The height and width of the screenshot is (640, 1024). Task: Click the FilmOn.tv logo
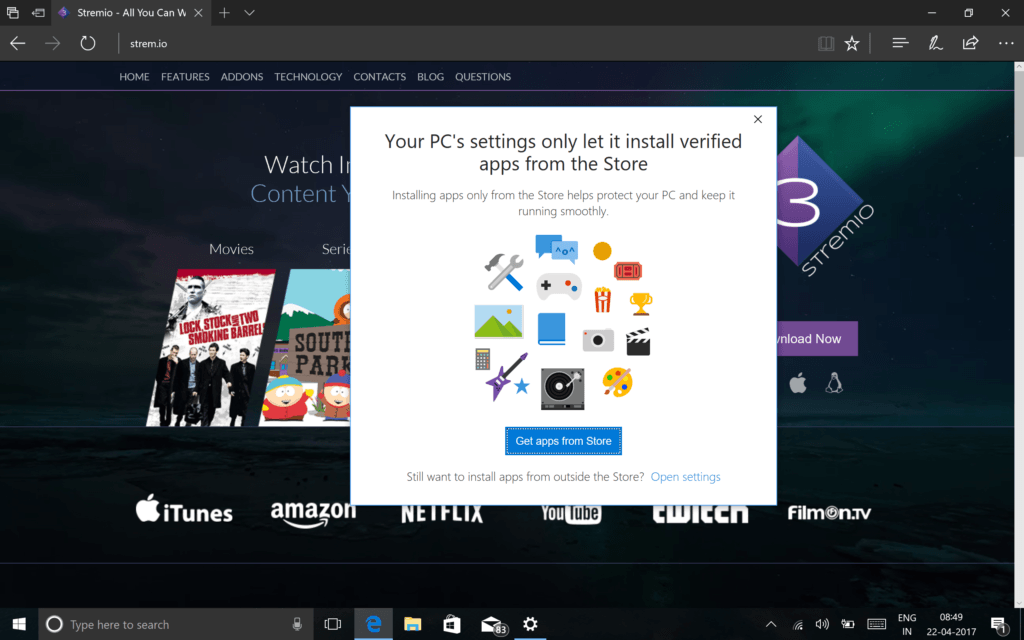(x=829, y=513)
